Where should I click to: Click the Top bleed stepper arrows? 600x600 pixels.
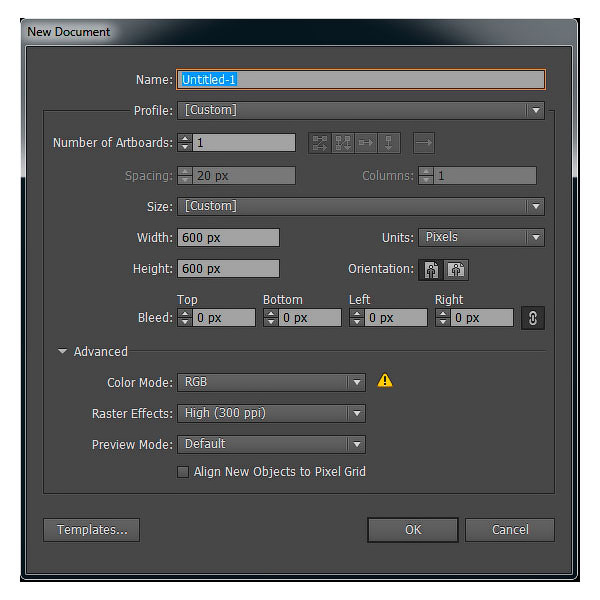tap(185, 318)
